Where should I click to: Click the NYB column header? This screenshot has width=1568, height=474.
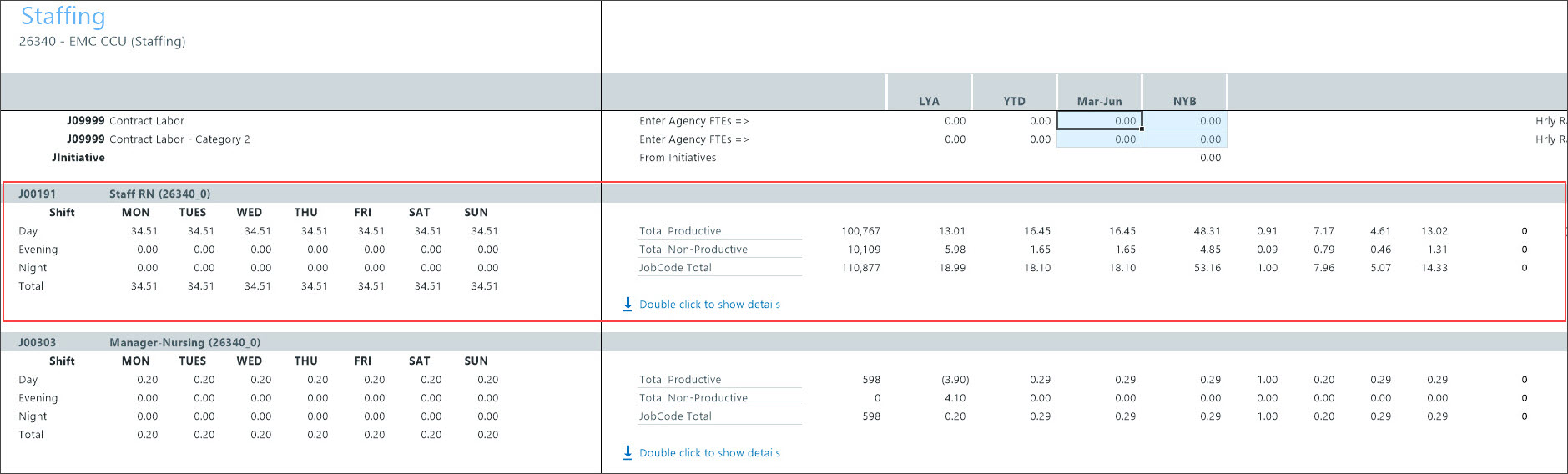pyautogui.click(x=1184, y=101)
